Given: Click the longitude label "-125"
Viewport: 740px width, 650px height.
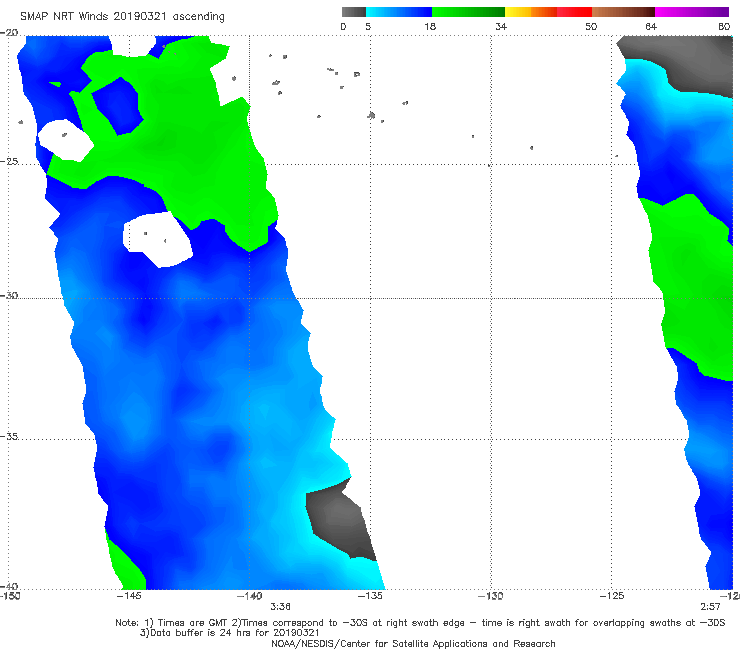Looking at the screenshot, I should pyautogui.click(x=612, y=596).
